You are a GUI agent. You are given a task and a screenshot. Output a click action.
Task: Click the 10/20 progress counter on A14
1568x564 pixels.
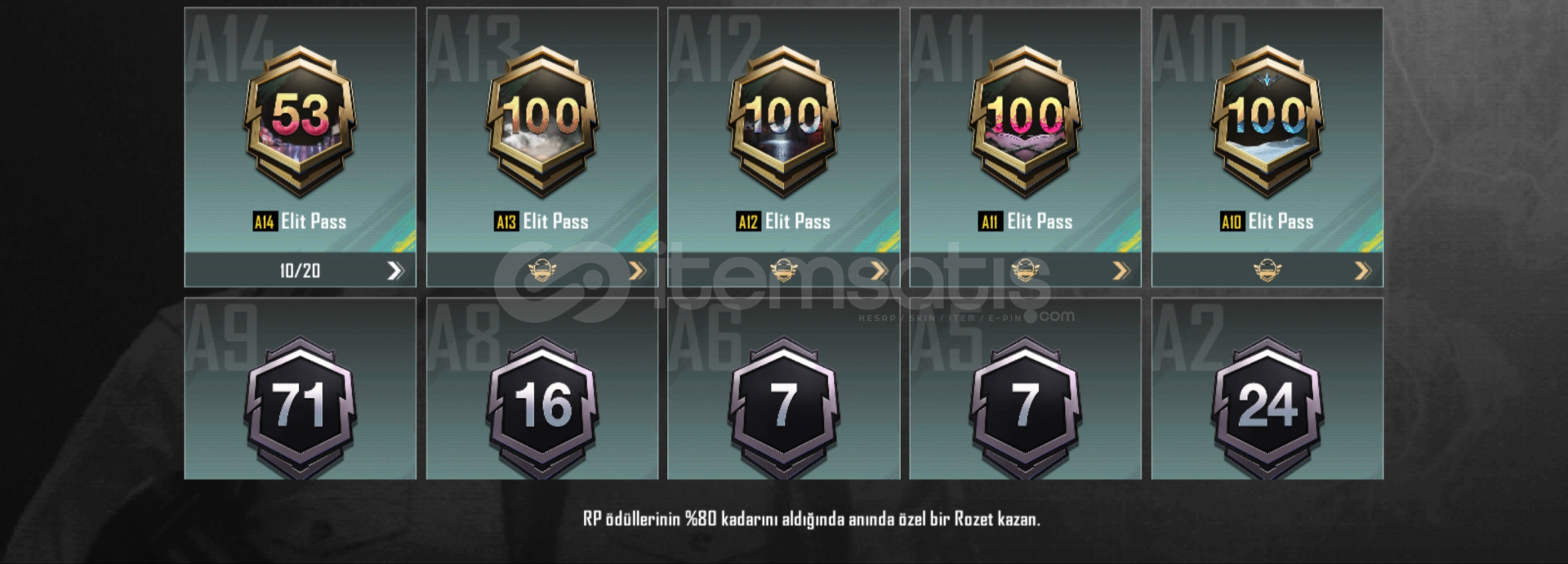click(300, 271)
